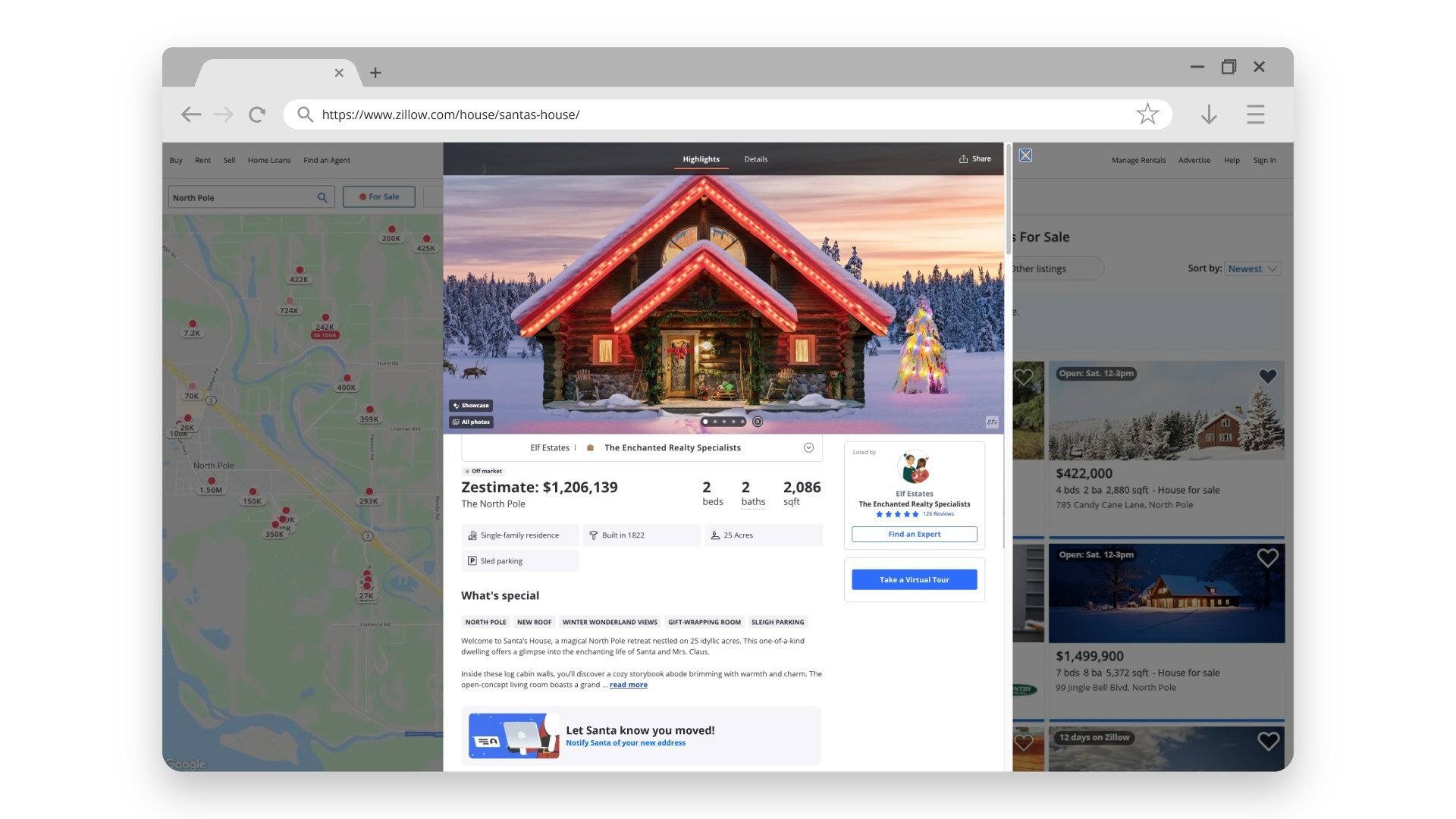Pause the photo slideshow

coord(757,422)
